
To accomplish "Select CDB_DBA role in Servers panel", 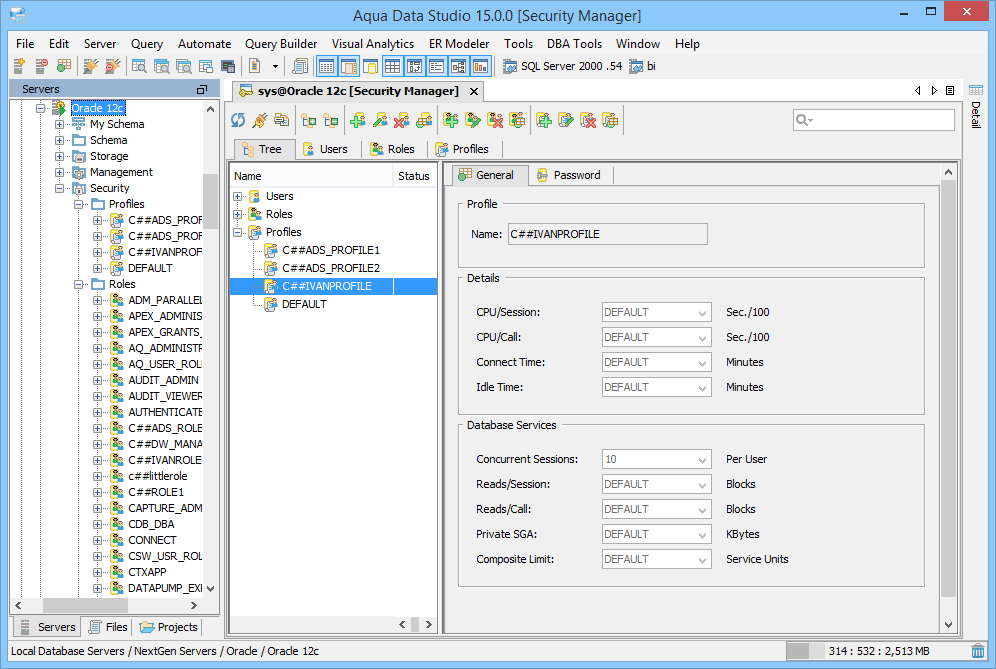I will 151,524.
